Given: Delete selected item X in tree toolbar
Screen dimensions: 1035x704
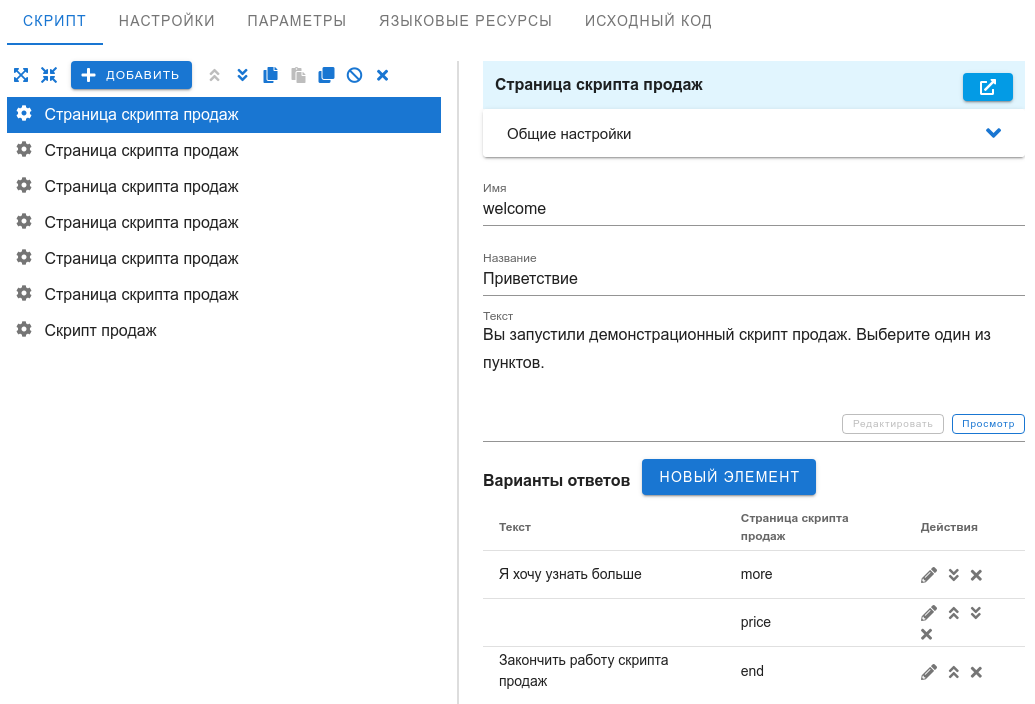Looking at the screenshot, I should tap(382, 75).
